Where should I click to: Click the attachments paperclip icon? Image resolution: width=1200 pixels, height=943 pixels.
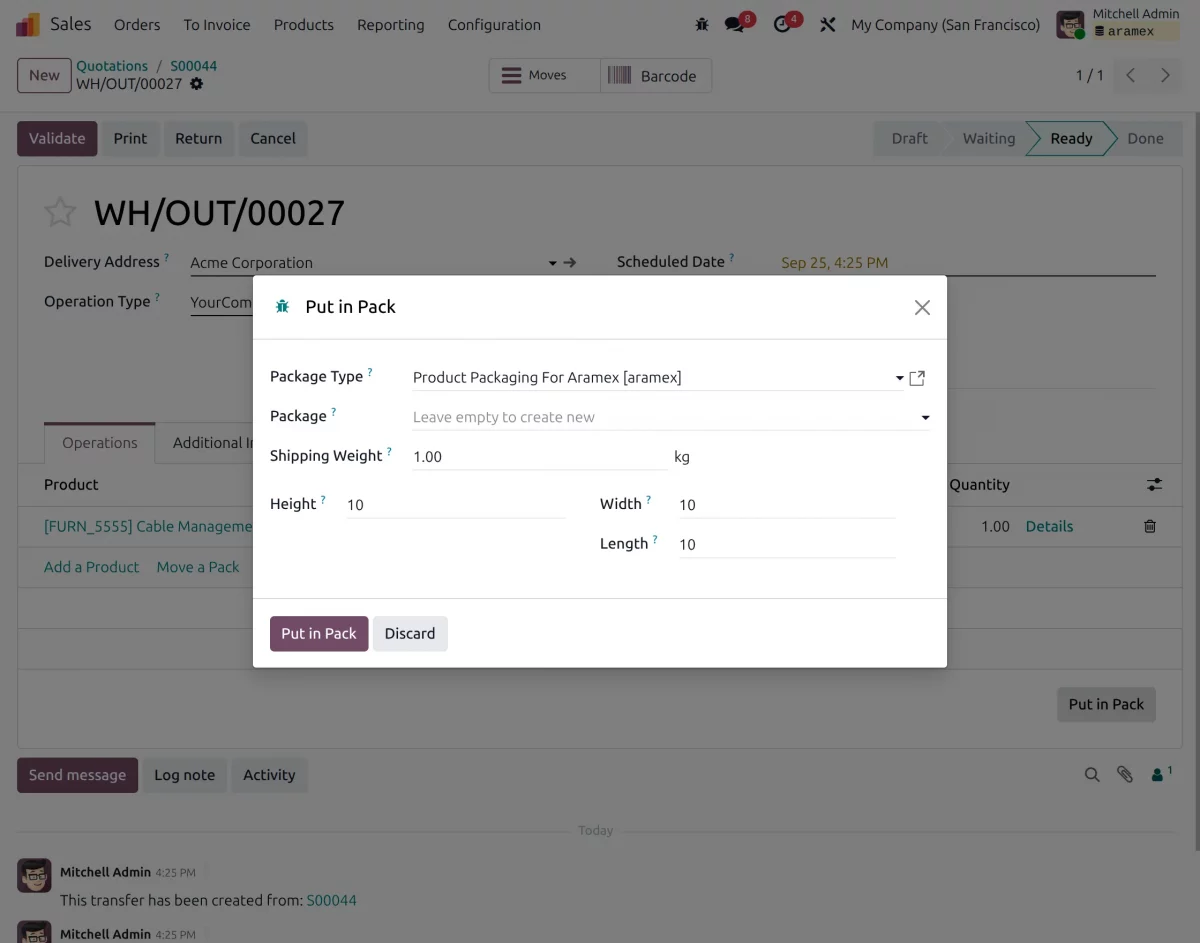click(1125, 775)
